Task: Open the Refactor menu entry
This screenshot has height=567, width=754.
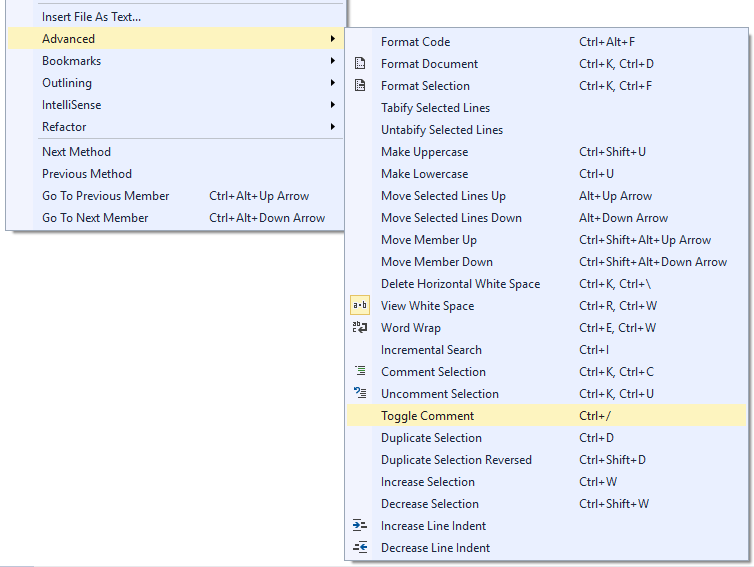Action: (176, 127)
